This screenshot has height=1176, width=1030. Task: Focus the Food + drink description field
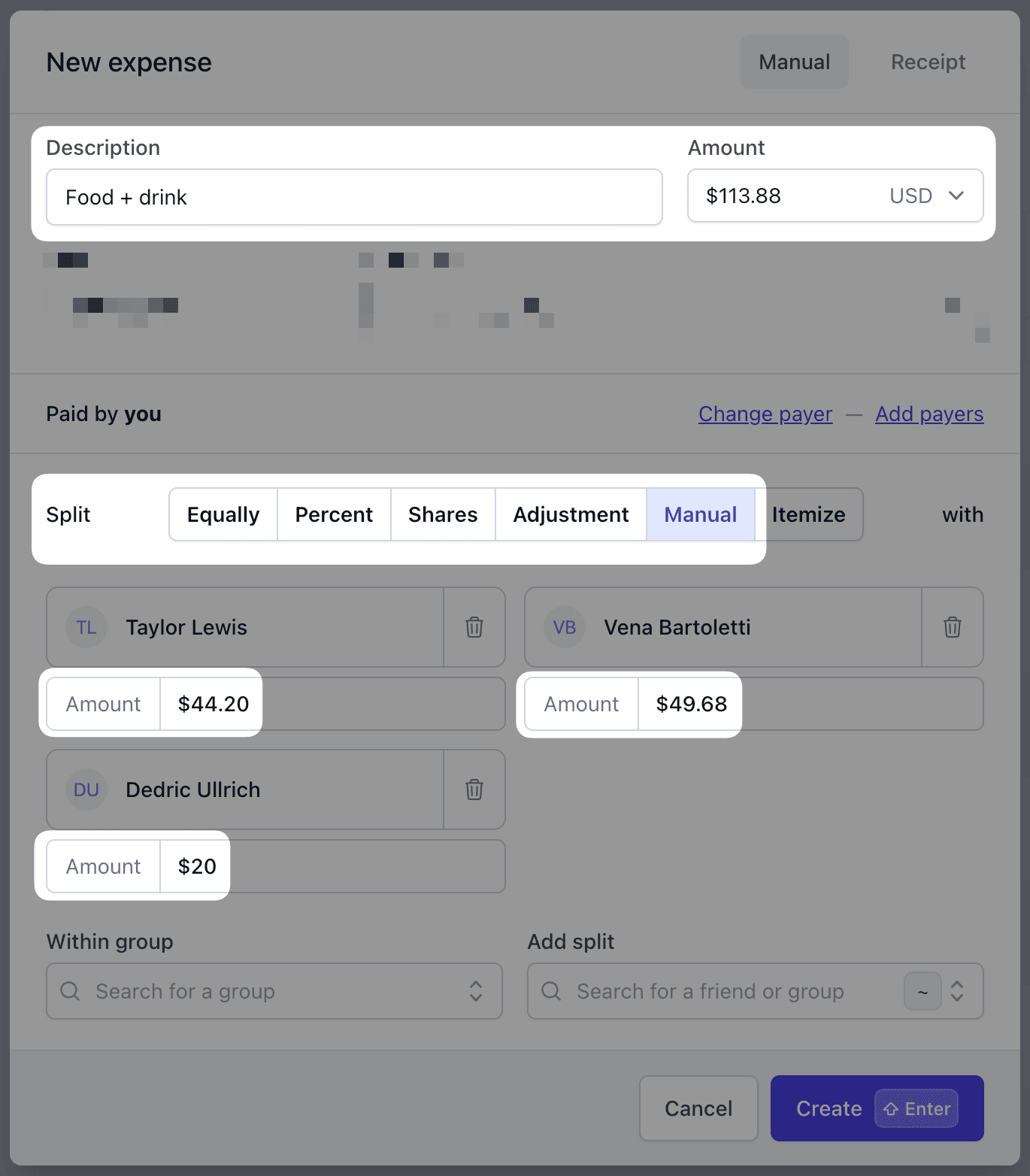(354, 197)
